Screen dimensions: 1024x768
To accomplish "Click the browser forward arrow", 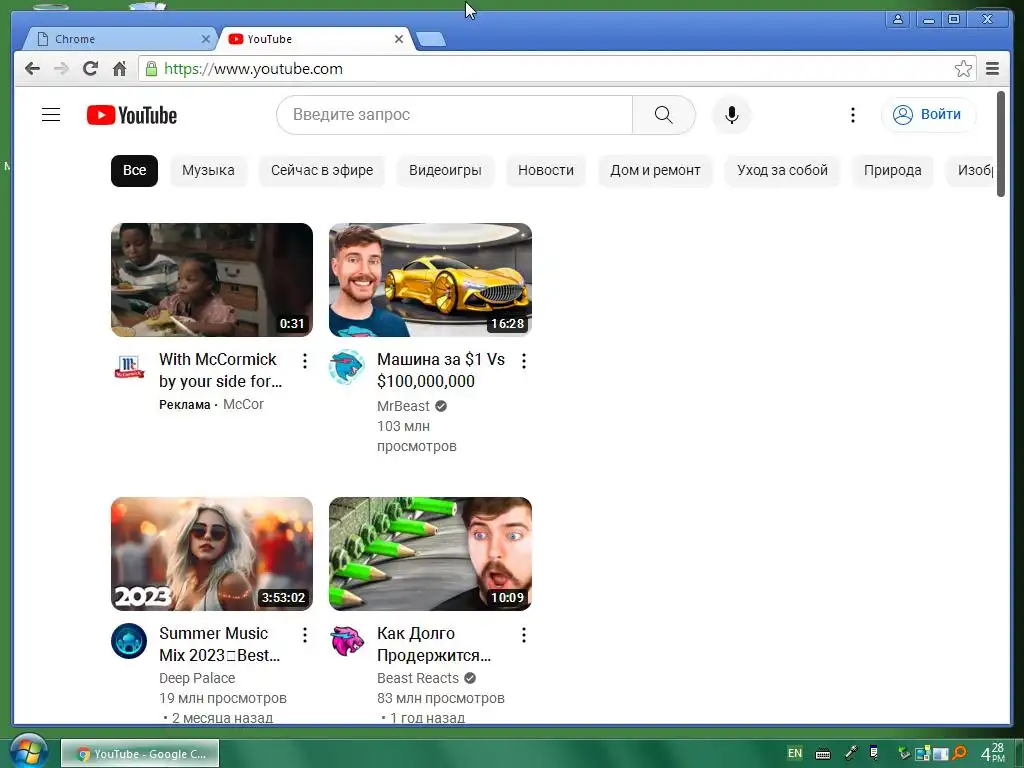I will [61, 69].
